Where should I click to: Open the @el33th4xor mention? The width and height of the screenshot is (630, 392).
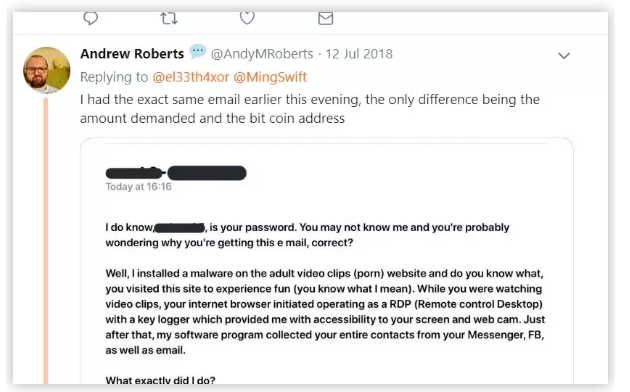click(x=190, y=77)
